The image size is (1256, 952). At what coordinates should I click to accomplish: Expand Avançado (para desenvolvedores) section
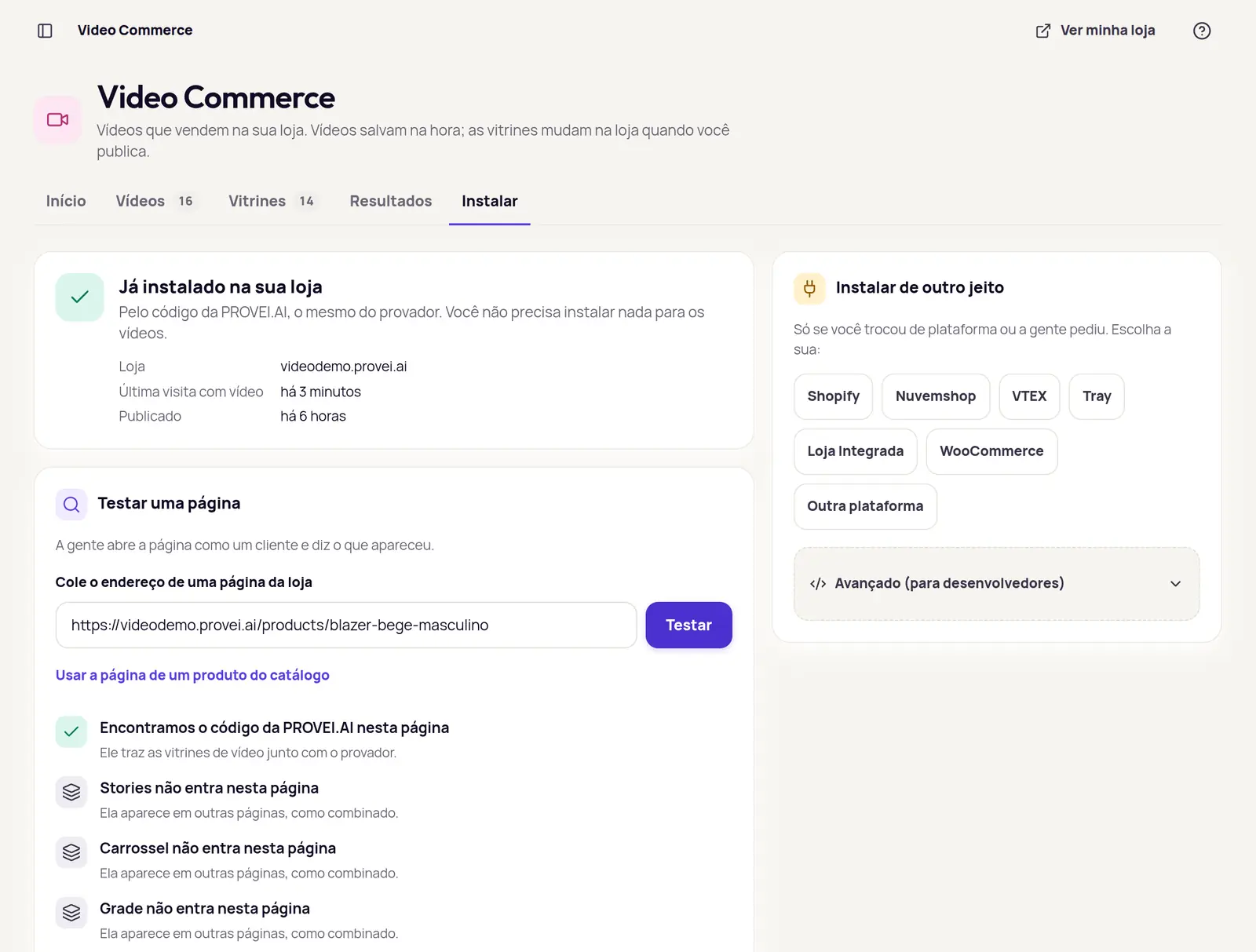click(996, 583)
